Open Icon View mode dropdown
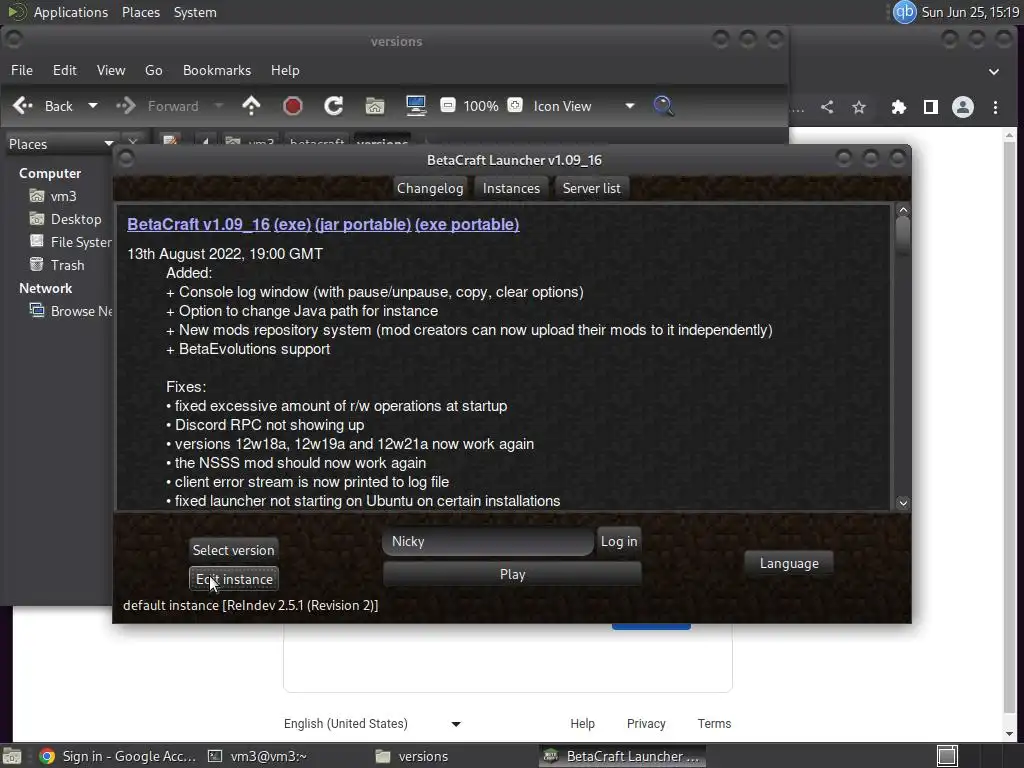The image size is (1024, 768). tap(583, 106)
